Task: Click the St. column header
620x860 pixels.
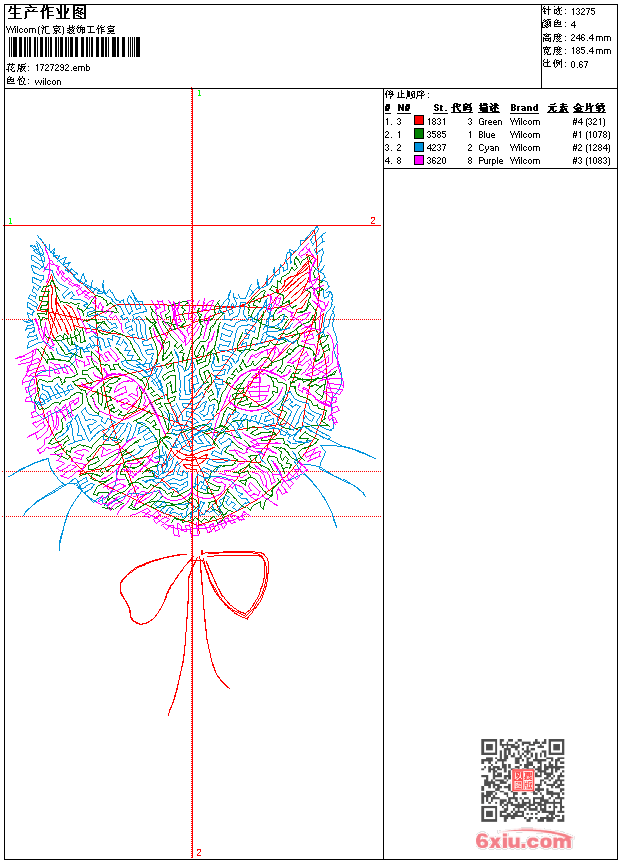Action: 439,108
